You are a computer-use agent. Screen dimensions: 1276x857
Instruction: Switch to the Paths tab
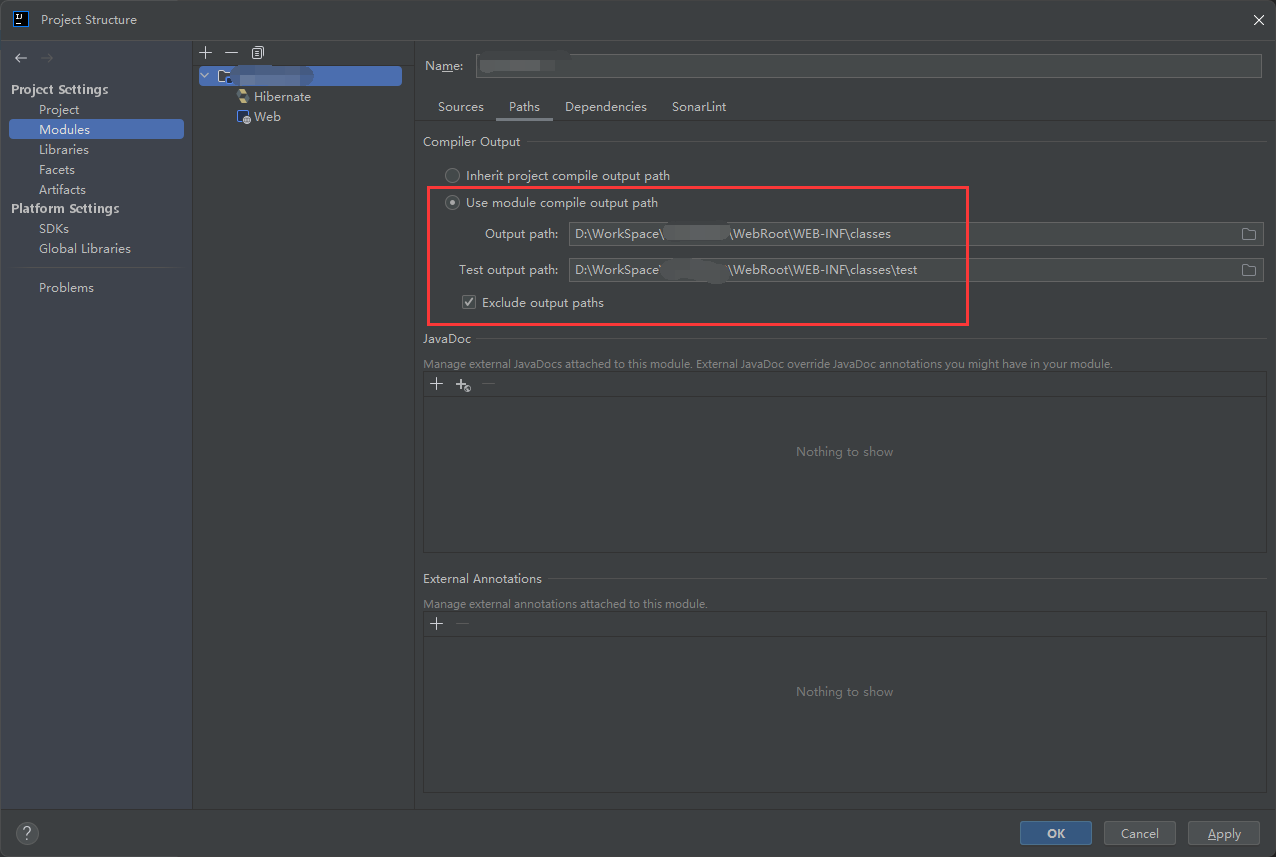(524, 107)
